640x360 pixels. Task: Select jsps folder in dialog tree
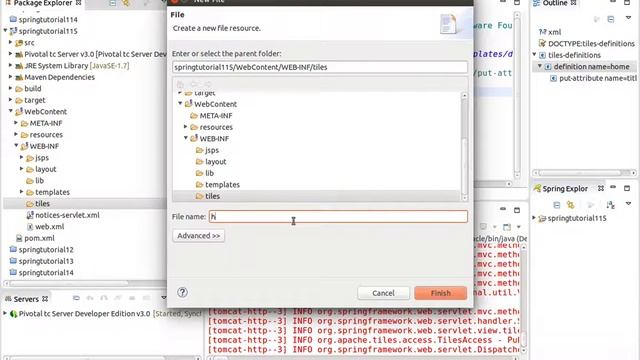coord(211,150)
